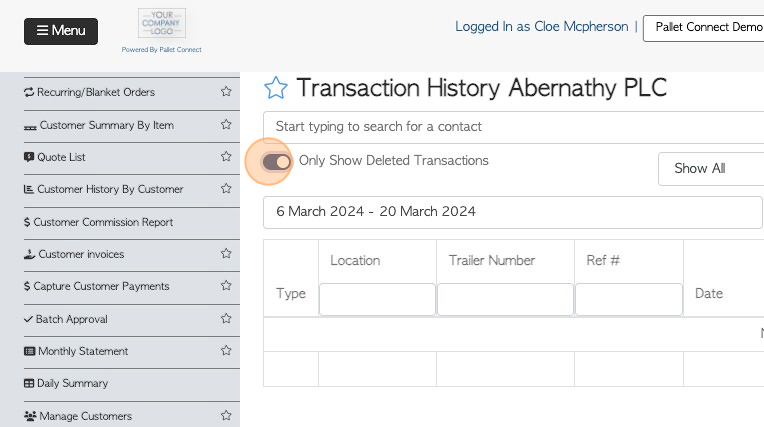764x427 pixels.
Task: Favorite the Batch Approval entry
Action: coord(226,319)
